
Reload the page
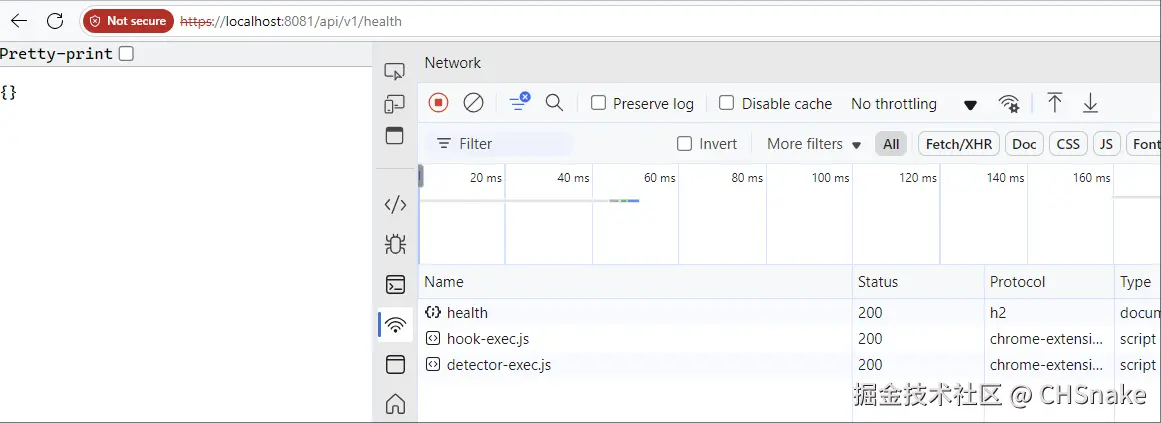[x=55, y=21]
